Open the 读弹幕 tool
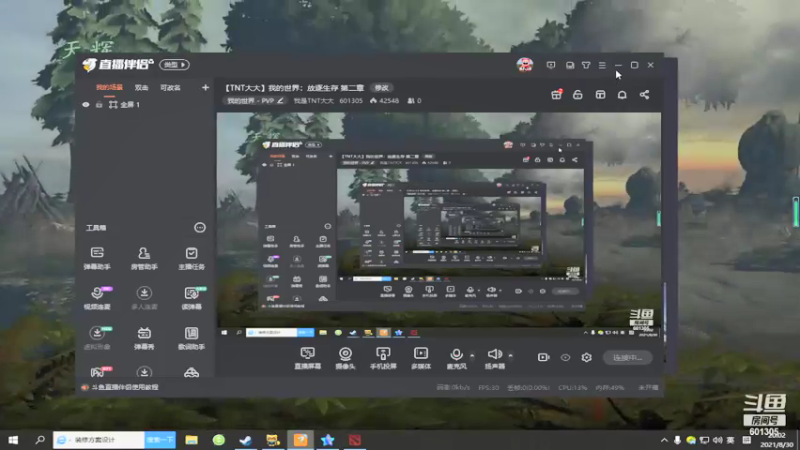 pos(191,298)
